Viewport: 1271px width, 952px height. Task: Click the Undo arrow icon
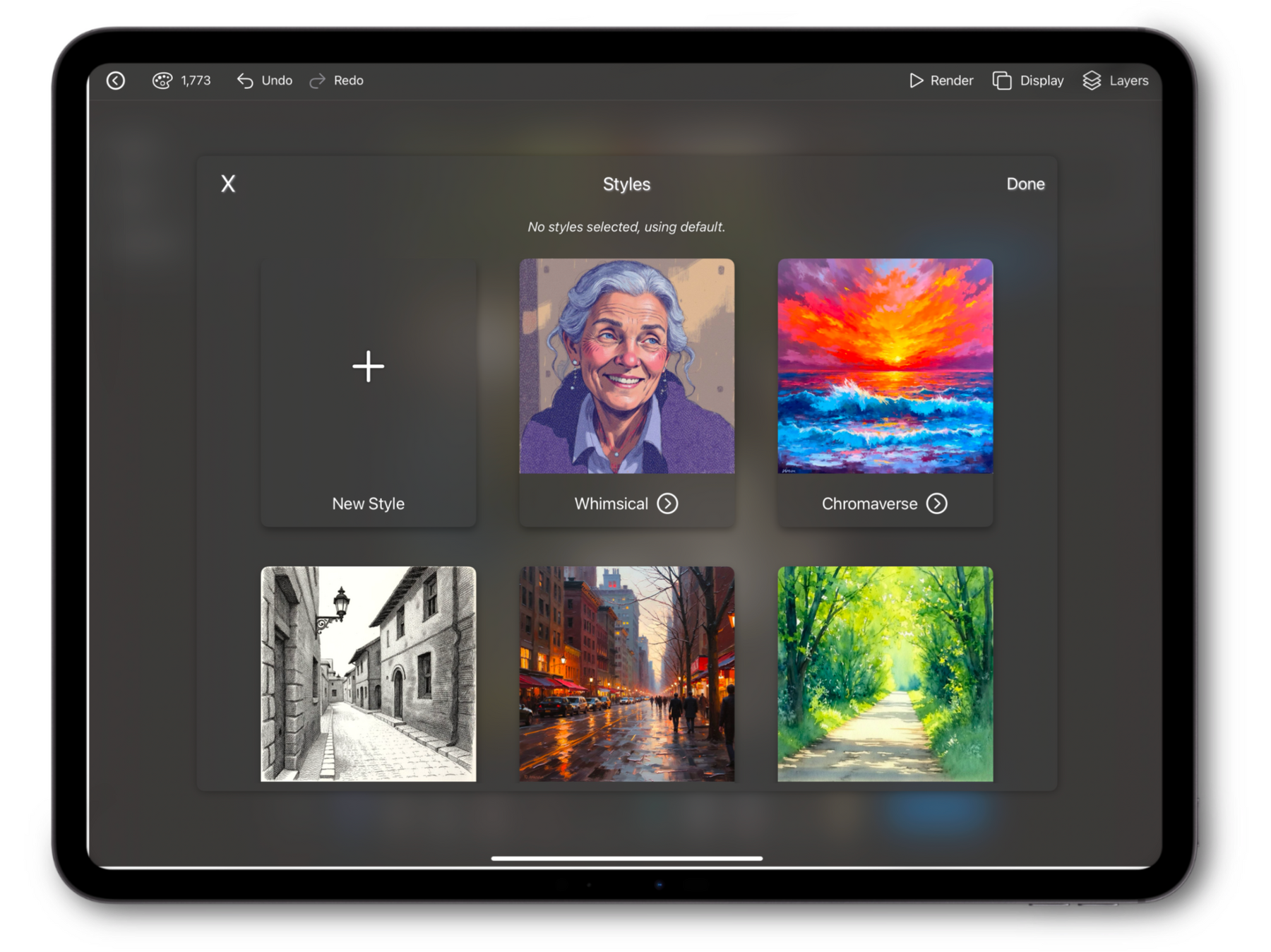tap(245, 81)
